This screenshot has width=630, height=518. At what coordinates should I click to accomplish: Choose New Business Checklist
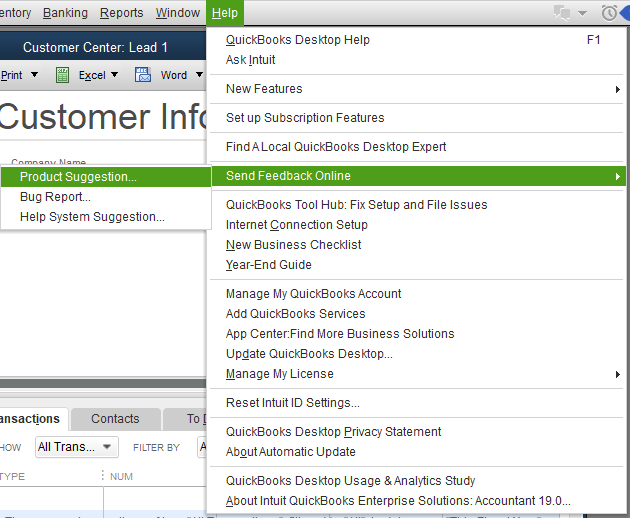[416, 245]
